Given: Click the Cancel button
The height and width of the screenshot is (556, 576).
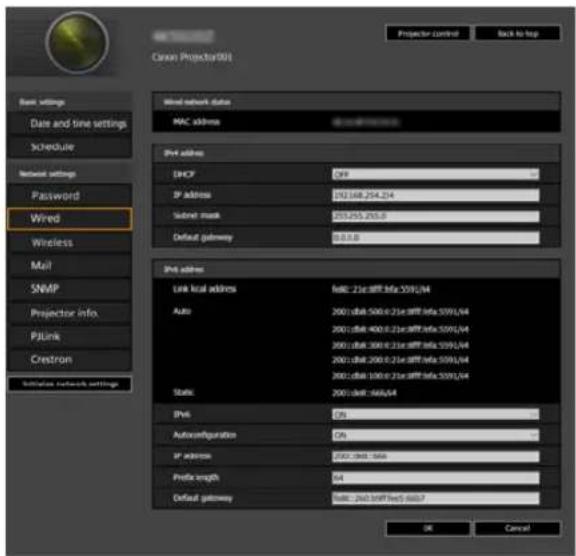Looking at the screenshot, I should tap(517, 528).
